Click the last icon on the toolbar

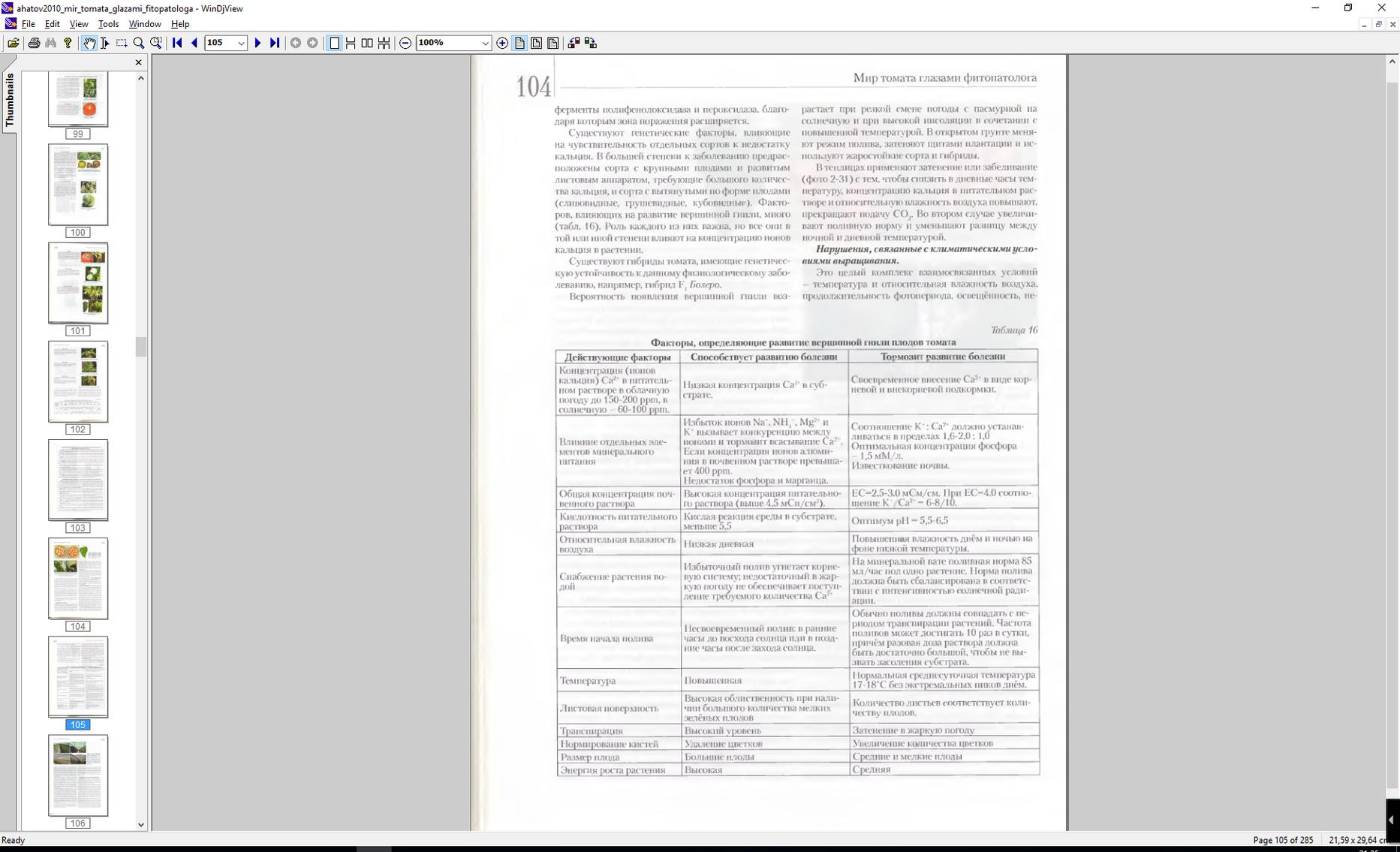click(591, 43)
